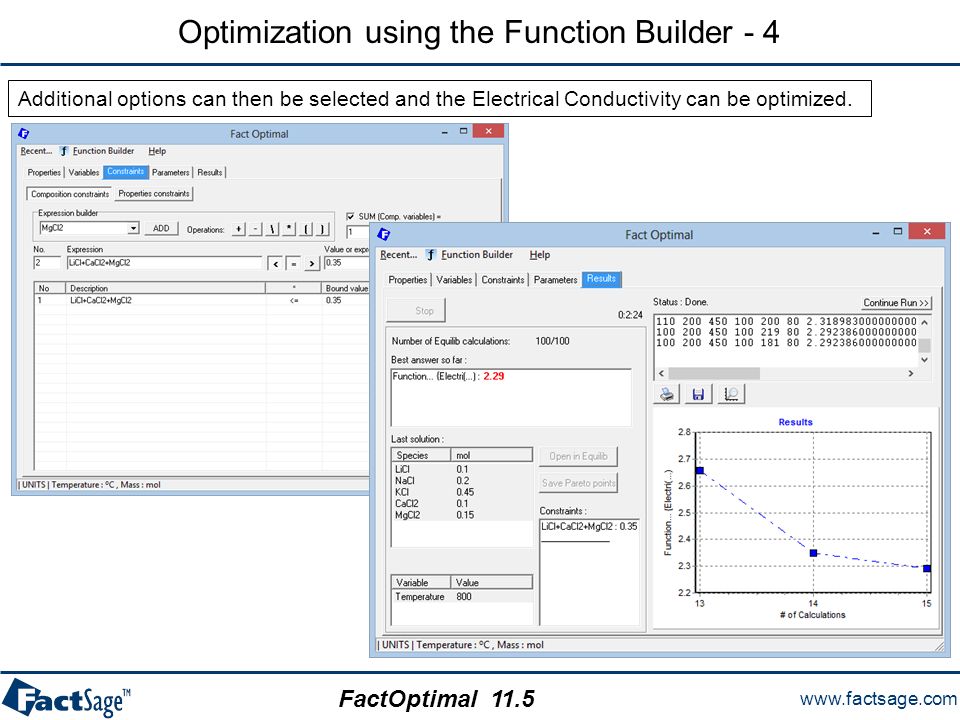Click the Value or expression field 0.35
This screenshot has height=720, width=960.
(346, 263)
